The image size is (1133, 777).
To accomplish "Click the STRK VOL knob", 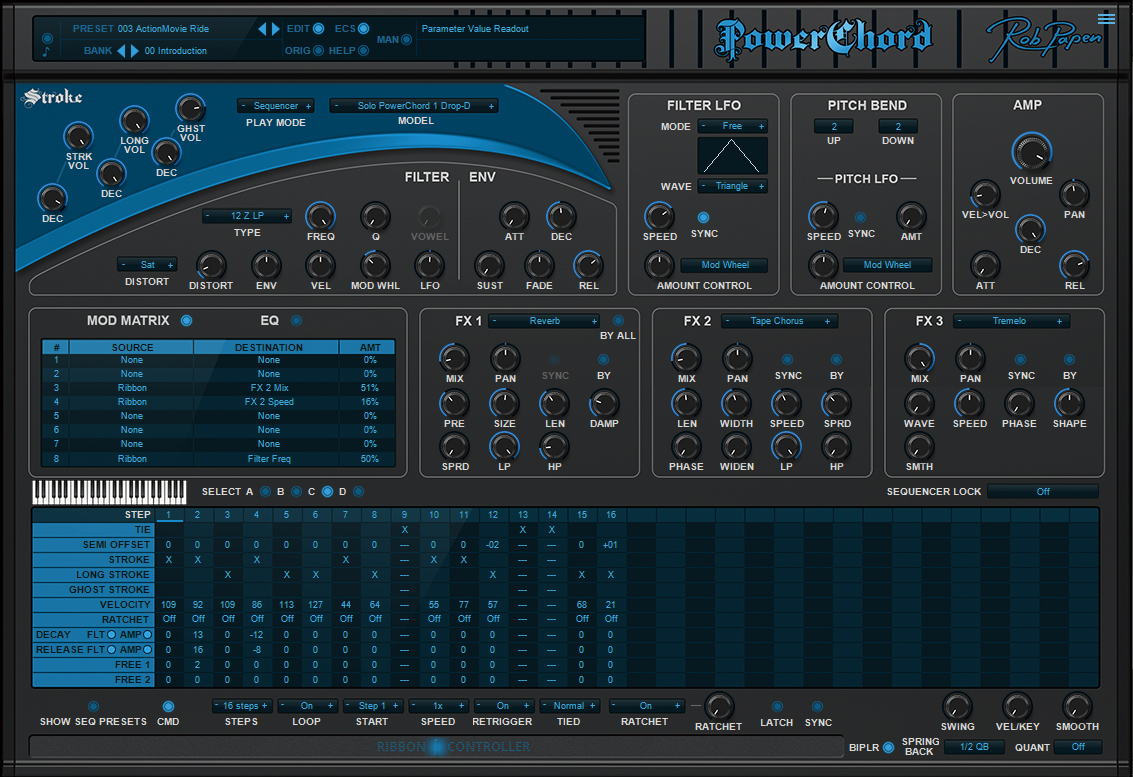I will 78,137.
